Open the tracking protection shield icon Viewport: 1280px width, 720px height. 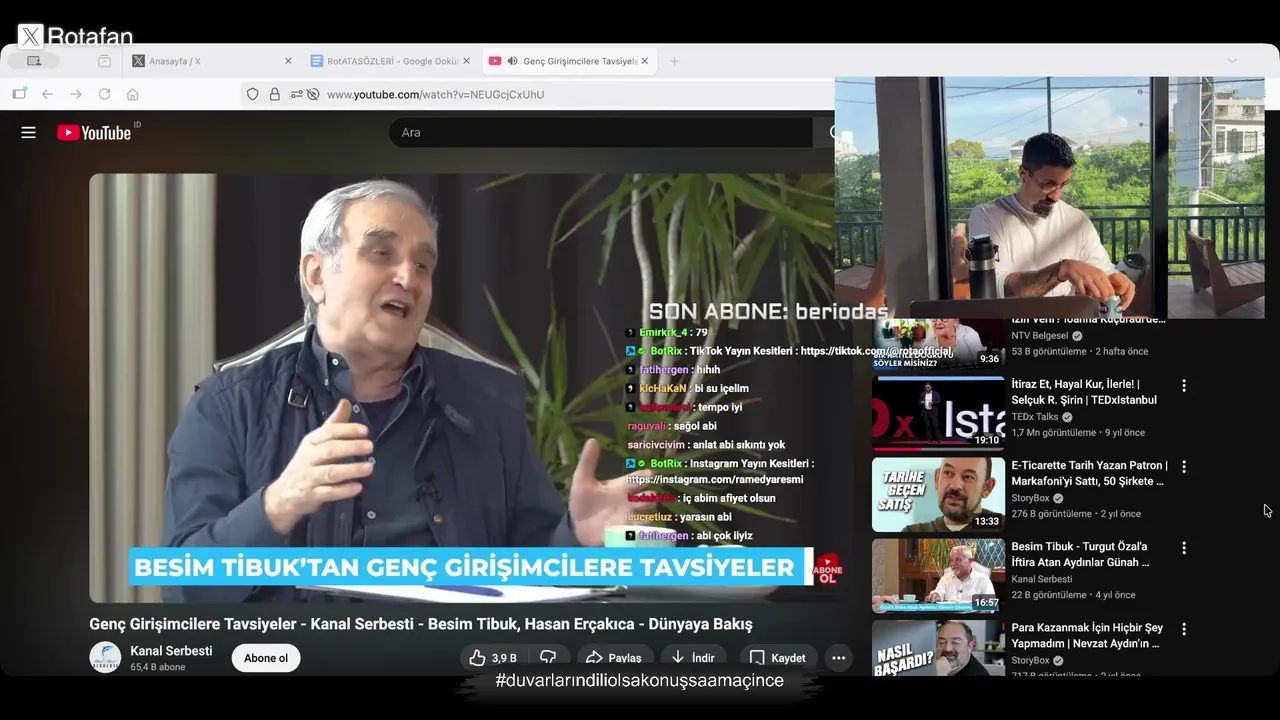coord(252,94)
